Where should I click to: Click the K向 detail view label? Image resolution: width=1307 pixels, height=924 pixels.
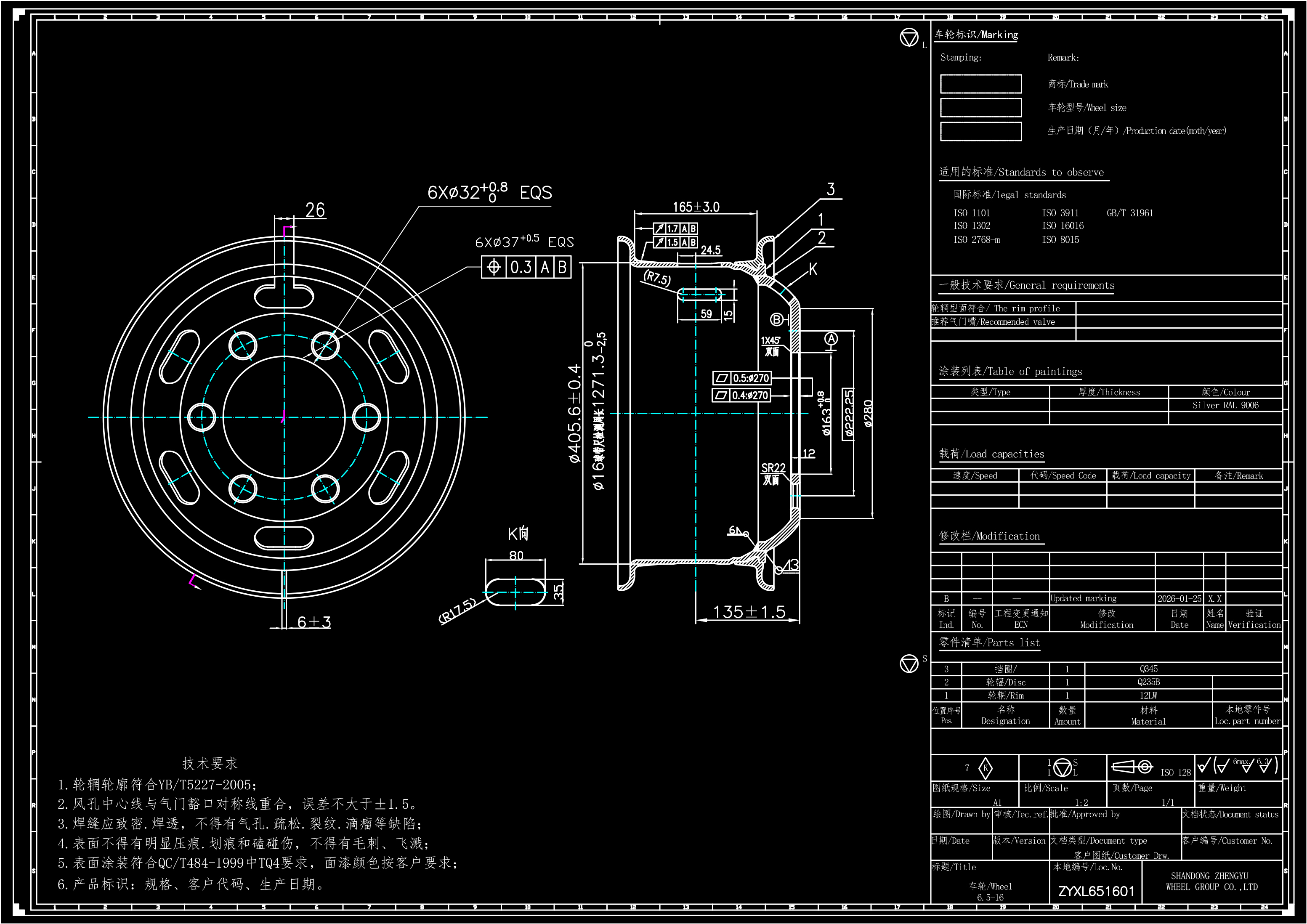518,534
